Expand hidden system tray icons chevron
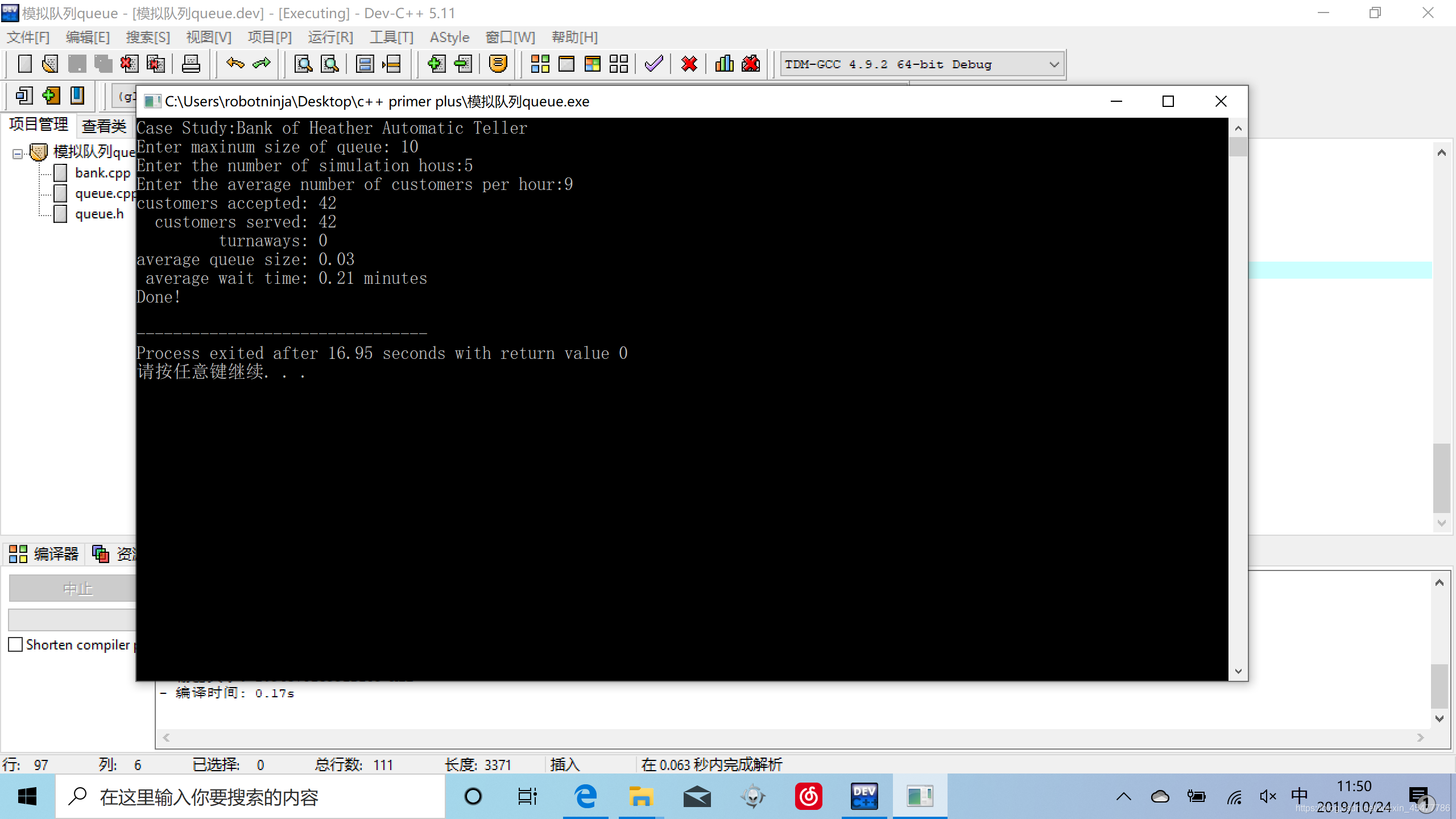This screenshot has height=819, width=1456. [1123, 796]
